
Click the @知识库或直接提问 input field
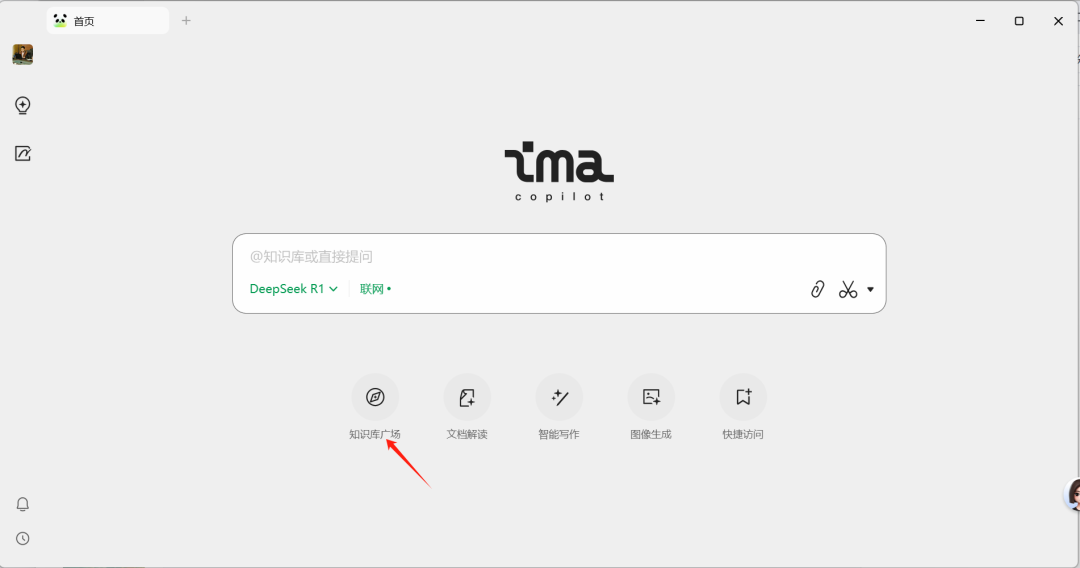(x=559, y=257)
